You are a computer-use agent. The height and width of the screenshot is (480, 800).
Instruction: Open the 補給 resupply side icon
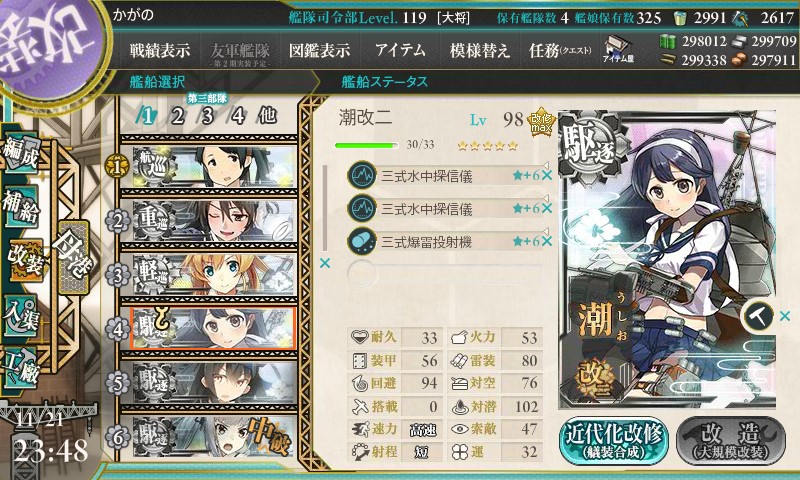pos(21,207)
